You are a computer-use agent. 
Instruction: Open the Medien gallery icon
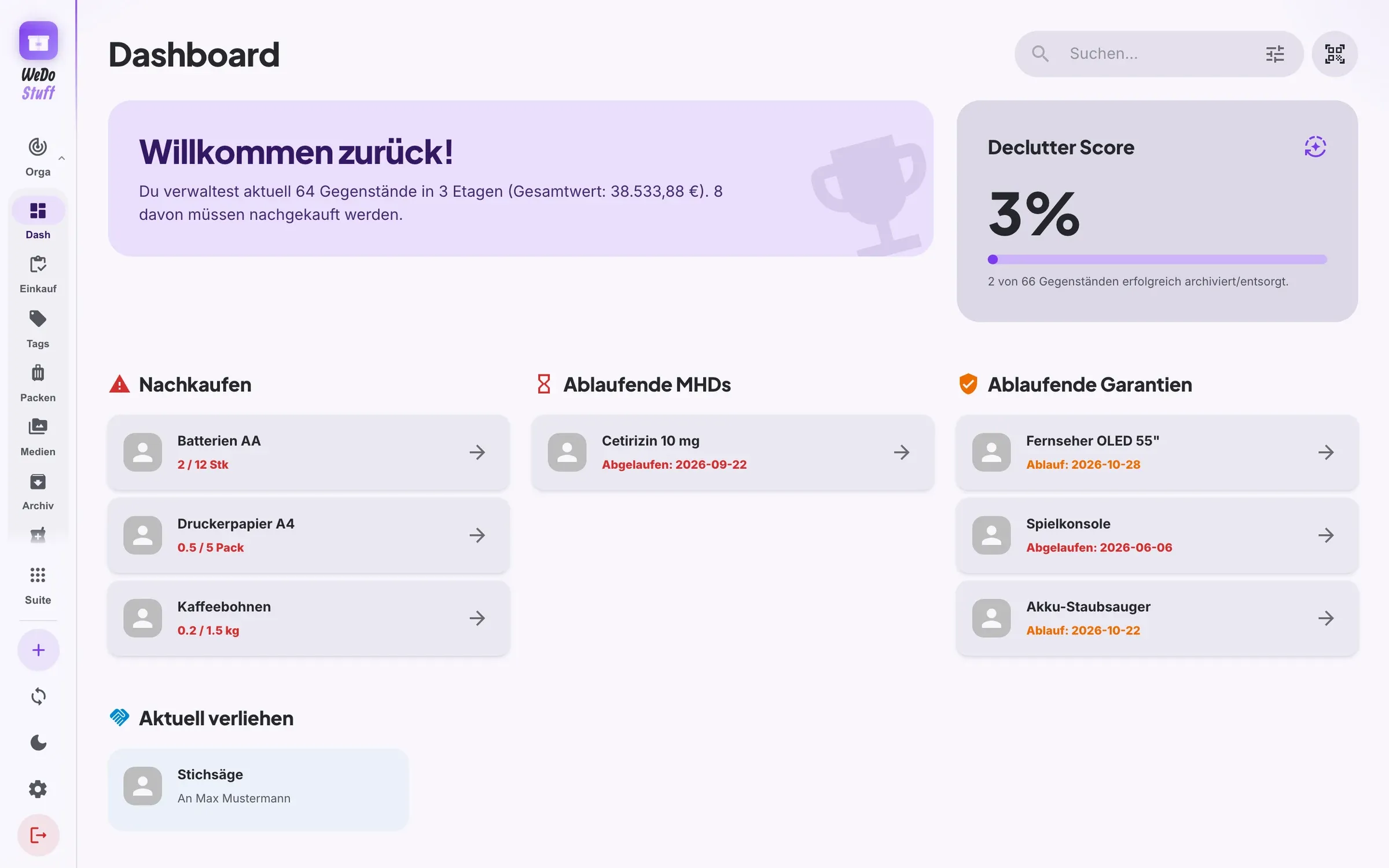[x=38, y=427]
